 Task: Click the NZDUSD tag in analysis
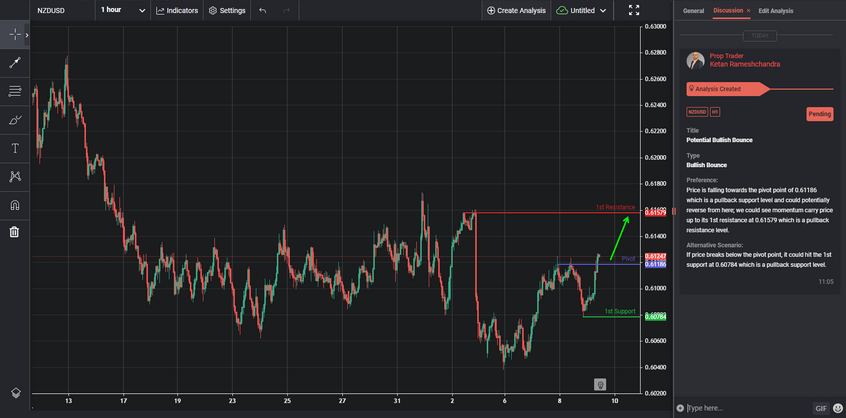coord(697,112)
